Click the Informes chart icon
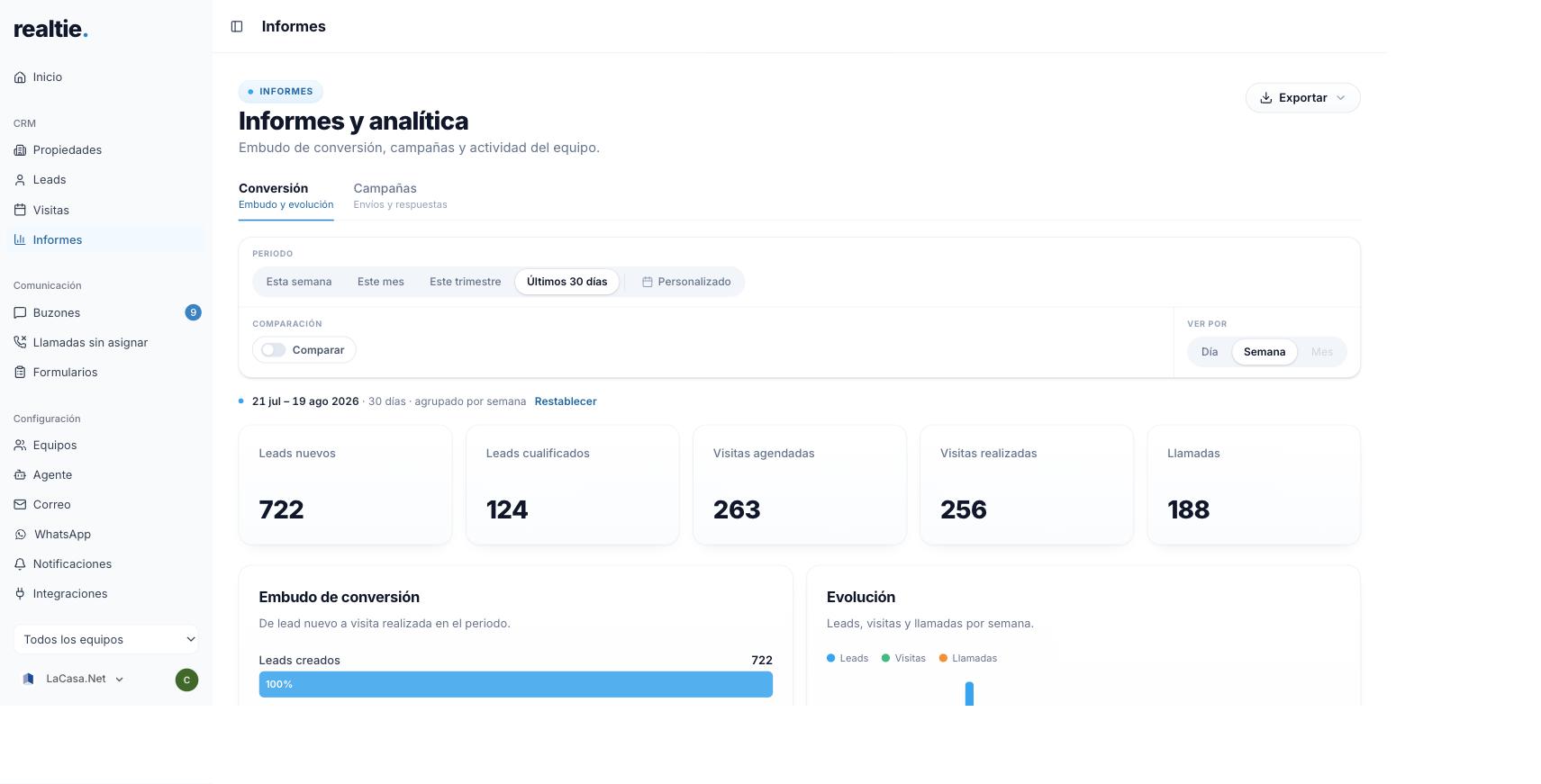The height and width of the screenshot is (784, 1541). (x=20, y=240)
